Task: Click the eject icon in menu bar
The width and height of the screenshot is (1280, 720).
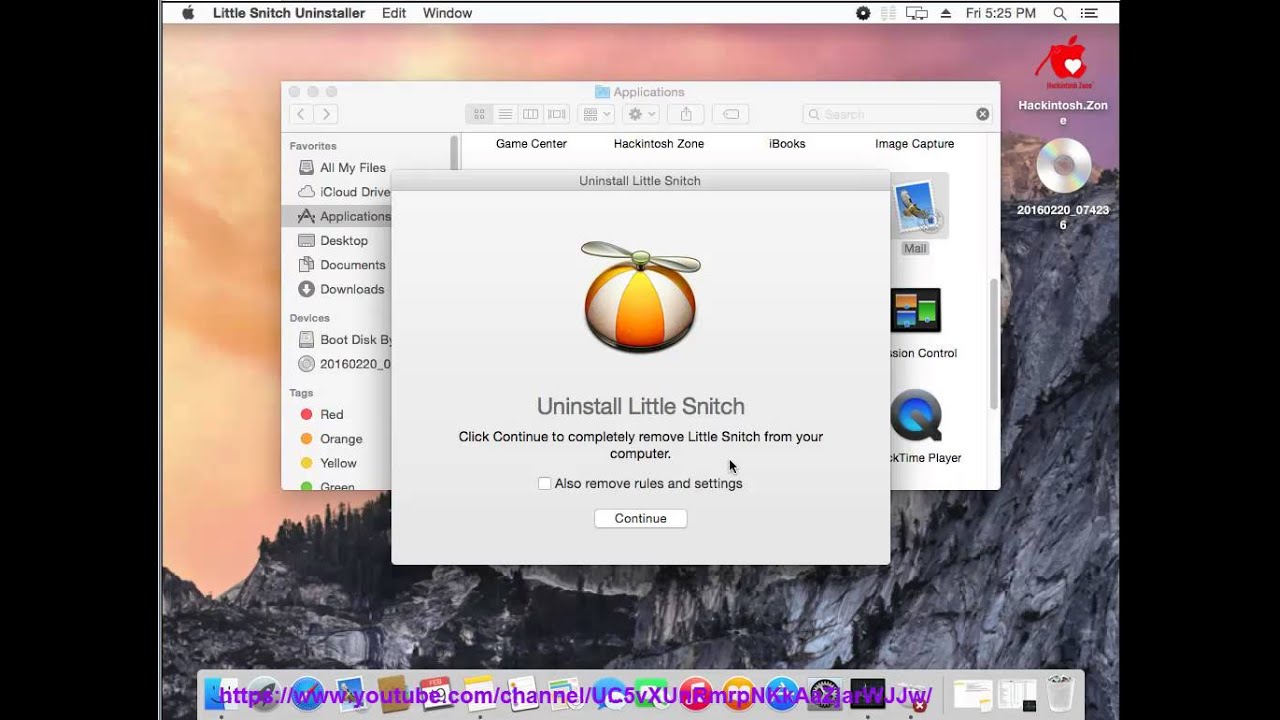Action: [946, 13]
